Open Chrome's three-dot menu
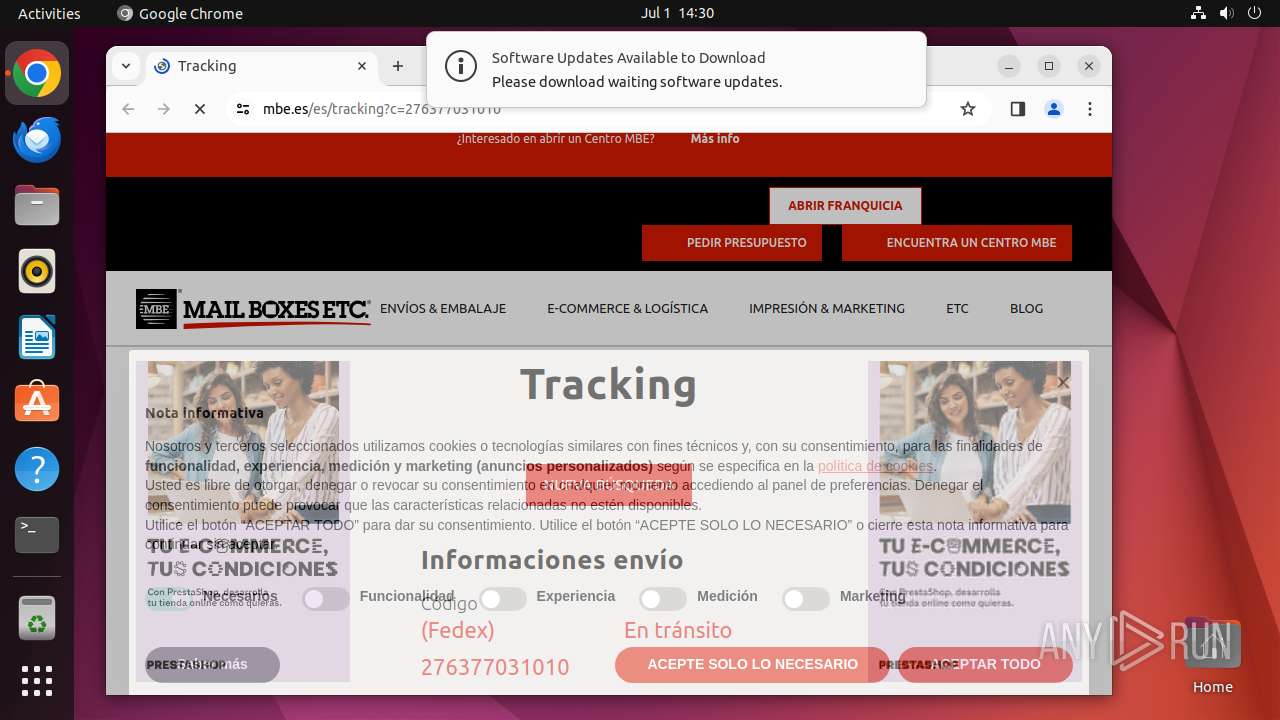 [x=1090, y=109]
